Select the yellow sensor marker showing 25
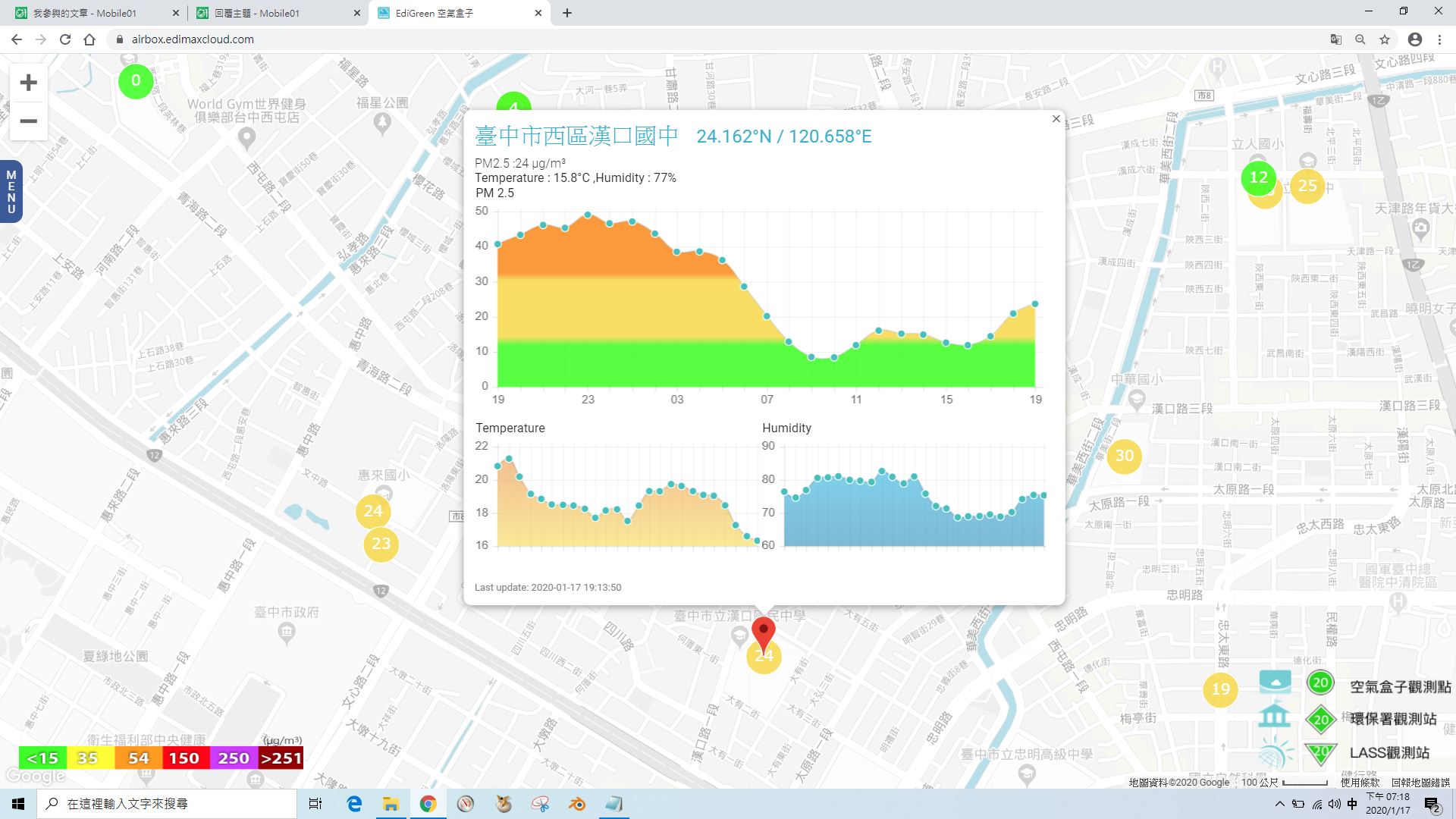The image size is (1456, 819). 1307,186
